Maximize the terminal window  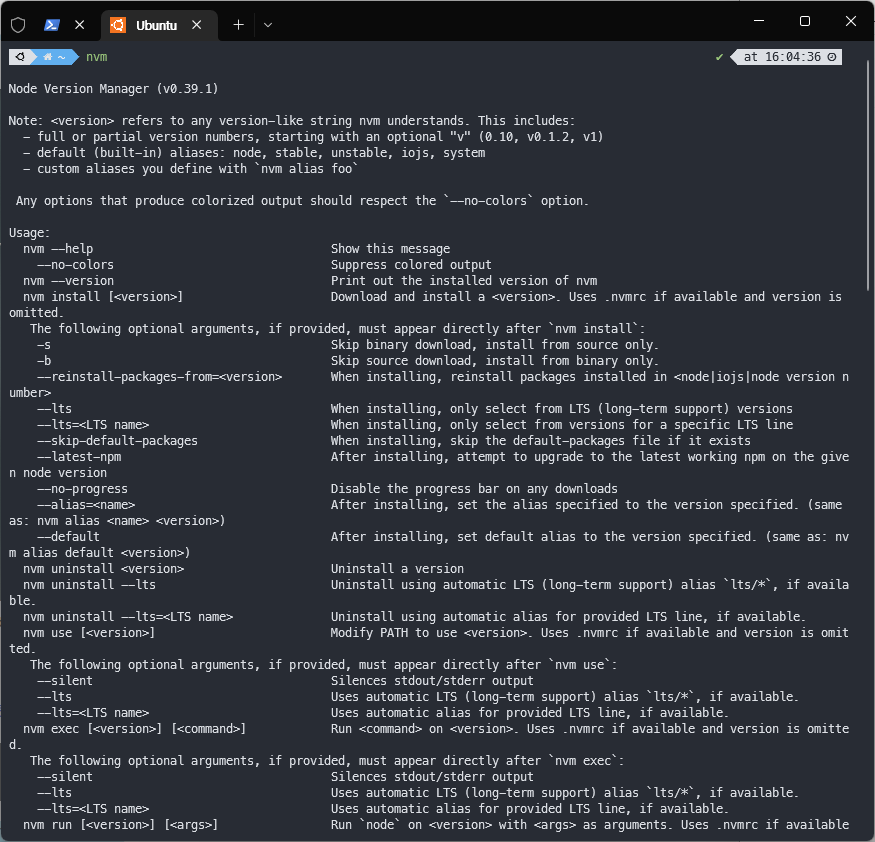805,21
